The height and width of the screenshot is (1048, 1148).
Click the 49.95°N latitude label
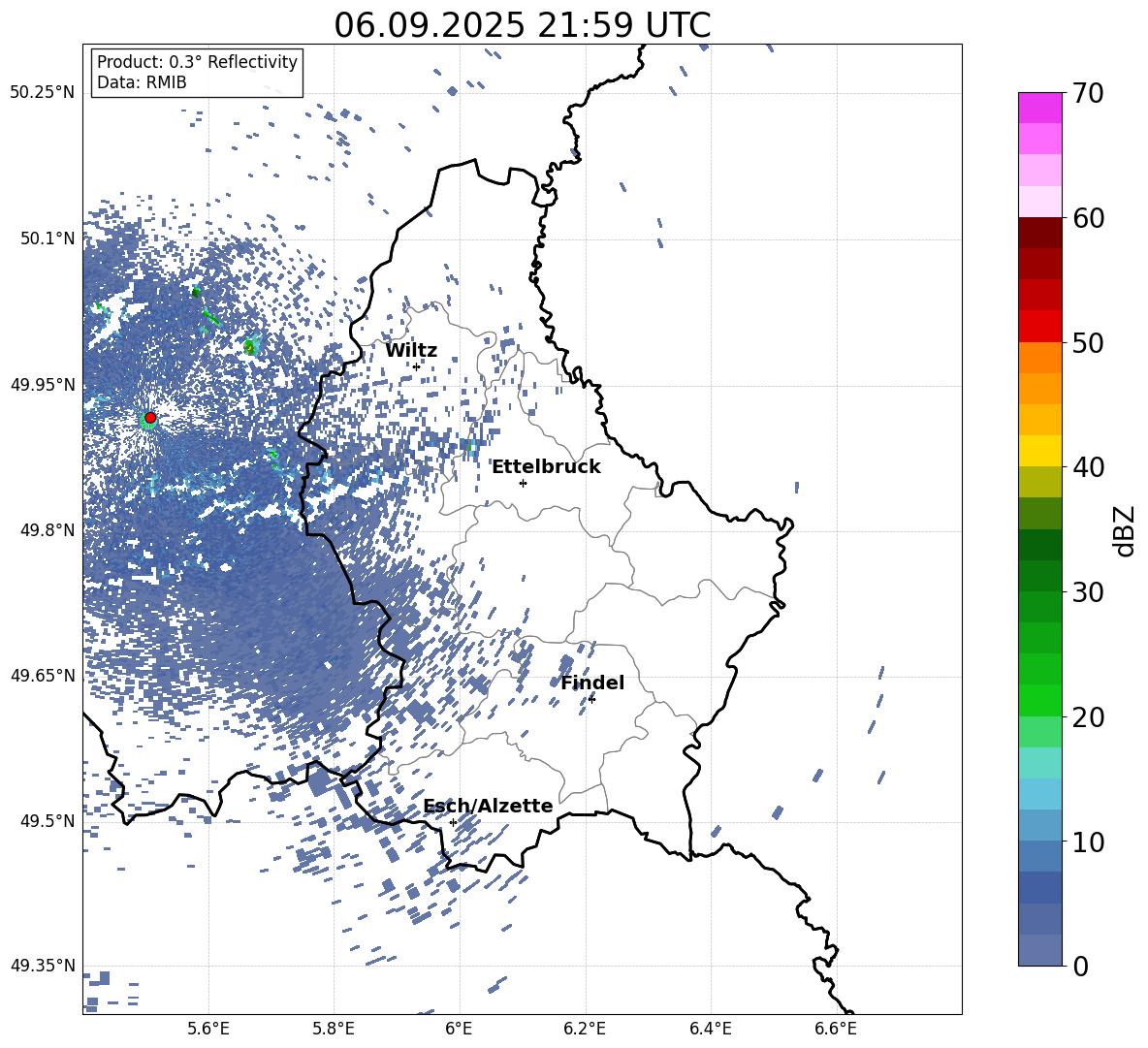pos(43,384)
